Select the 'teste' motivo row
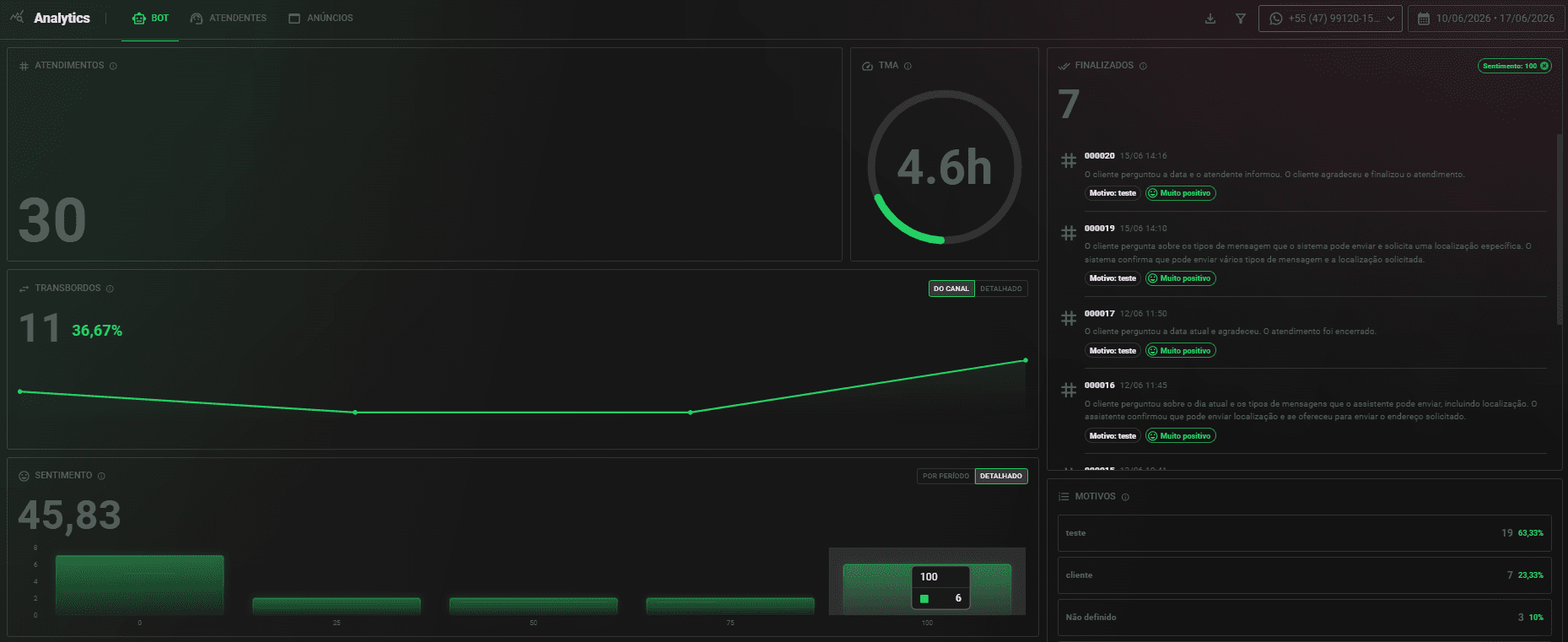 click(x=1304, y=533)
